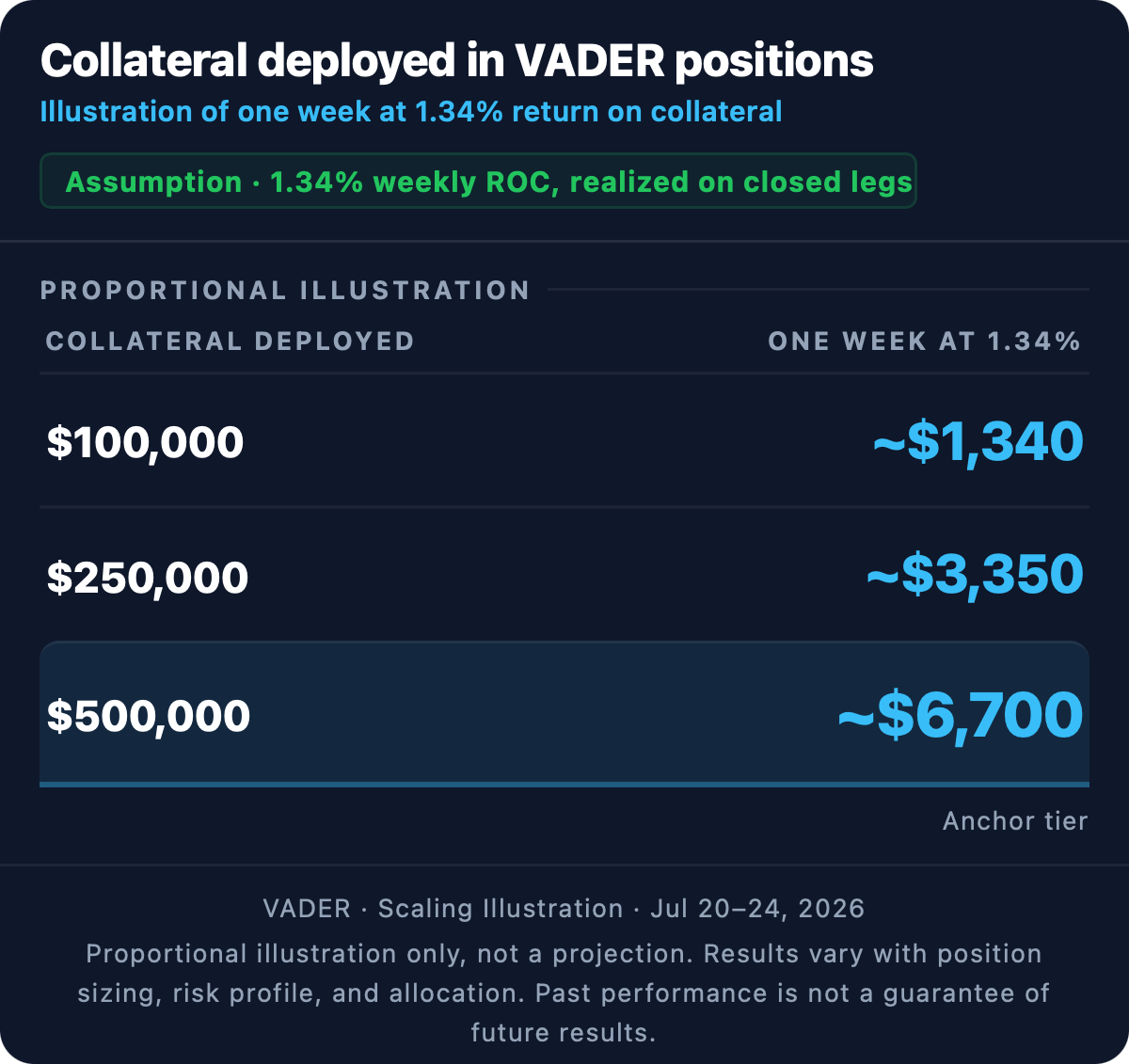Click the COLLATERAL DEPLOYED column header
The image size is (1129, 1064).
231,341
